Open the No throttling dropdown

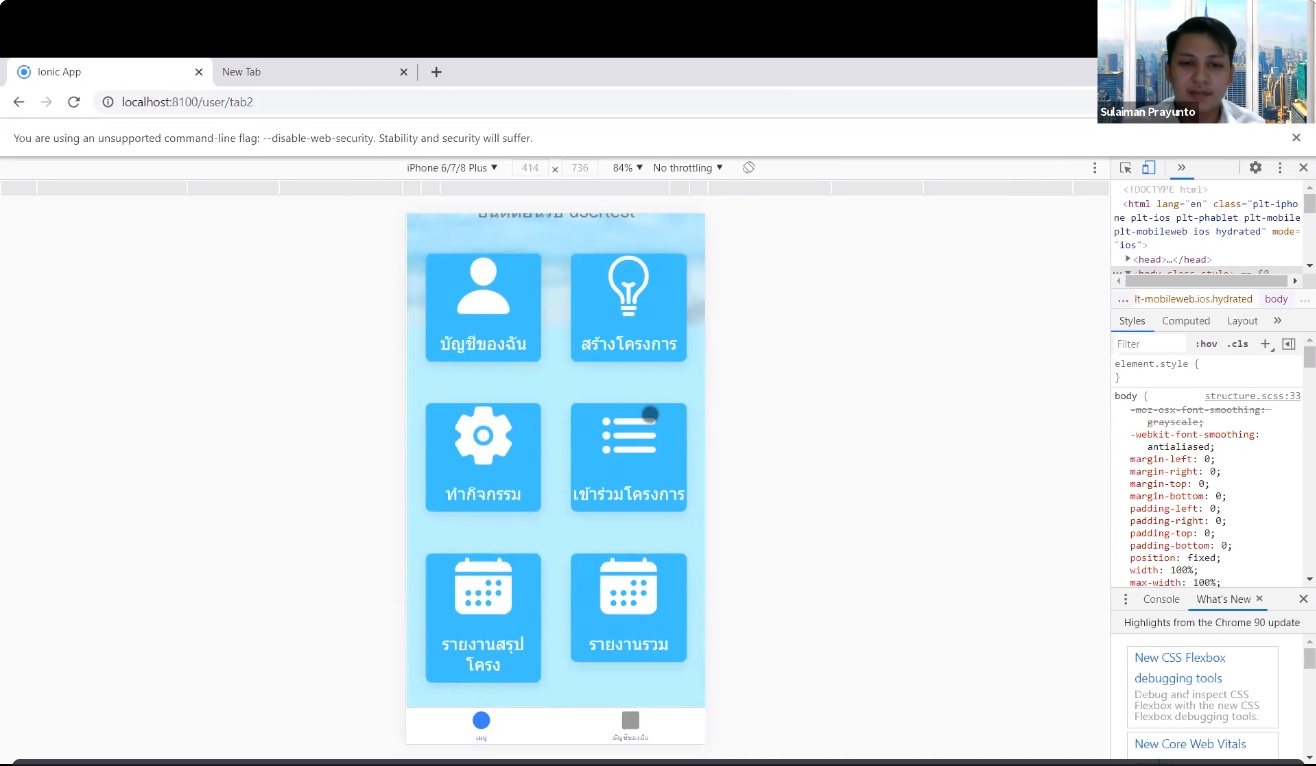click(688, 168)
